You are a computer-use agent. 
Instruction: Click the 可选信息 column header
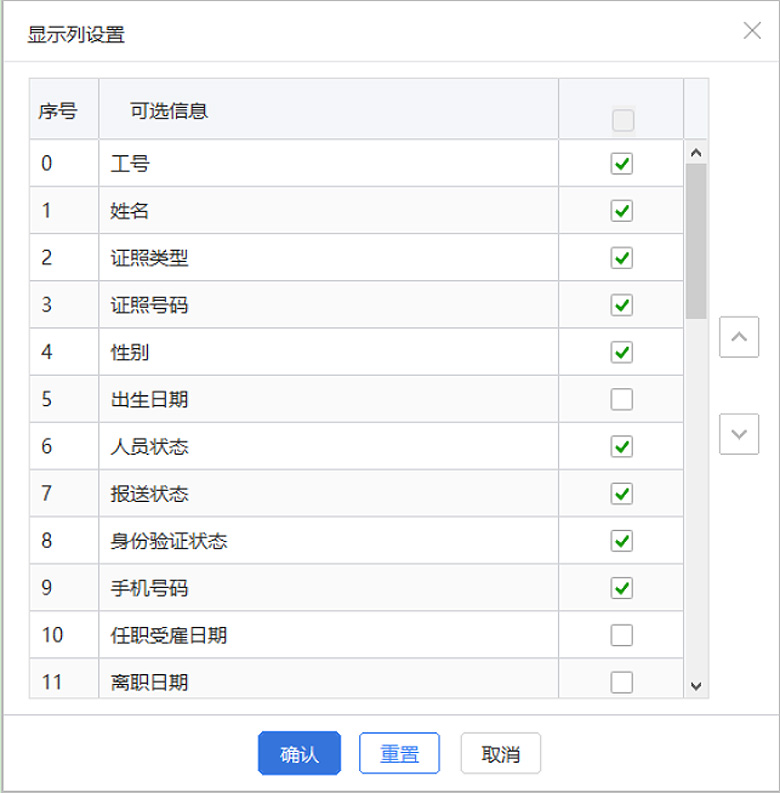pos(169,111)
